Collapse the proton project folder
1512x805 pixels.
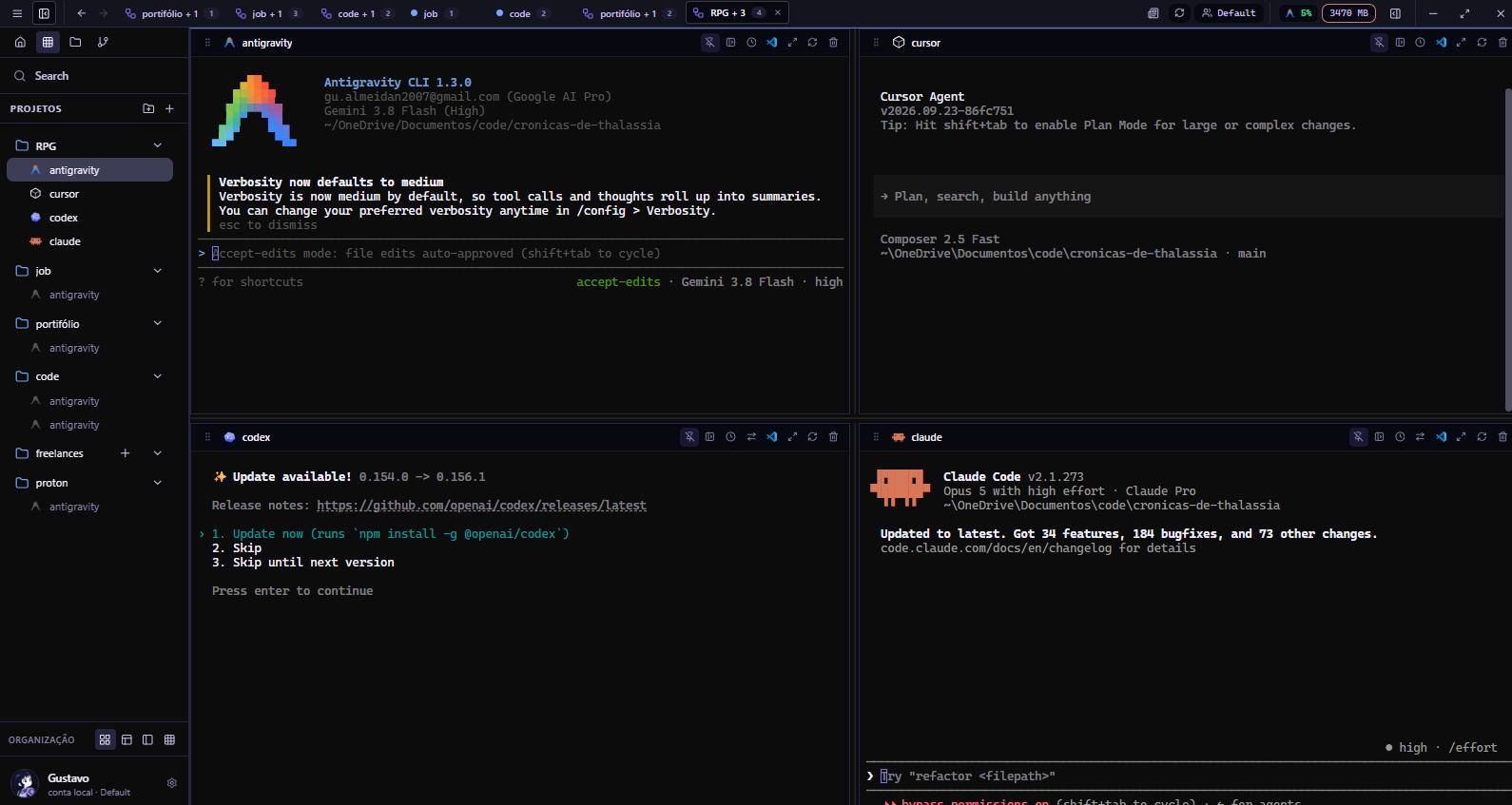coord(158,483)
